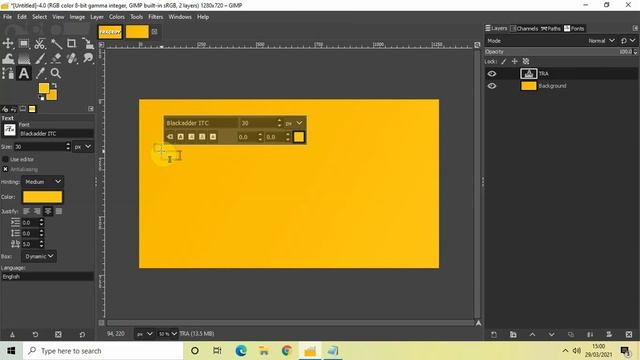The height and width of the screenshot is (360, 640).
Task: Toggle the Use editor checkbox
Action: tap(5, 159)
